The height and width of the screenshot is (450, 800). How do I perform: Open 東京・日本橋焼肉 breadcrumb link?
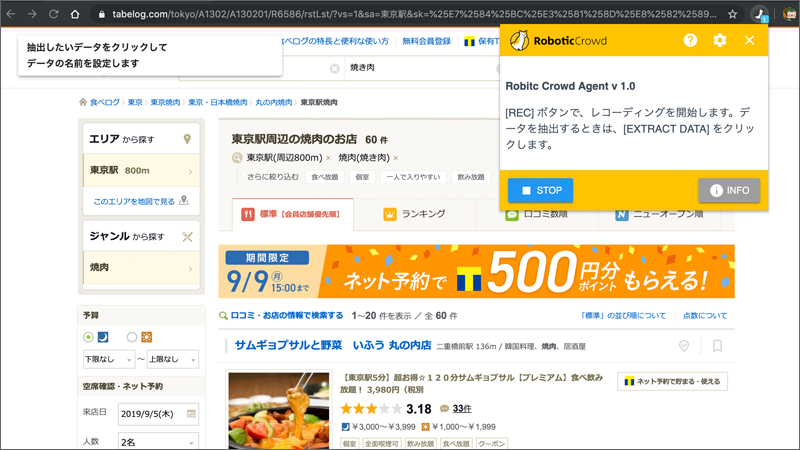pyautogui.click(x=217, y=103)
